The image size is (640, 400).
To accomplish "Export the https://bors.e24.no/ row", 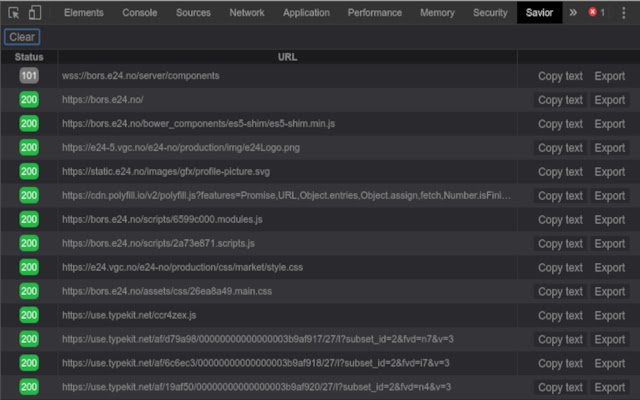I will 609,100.
